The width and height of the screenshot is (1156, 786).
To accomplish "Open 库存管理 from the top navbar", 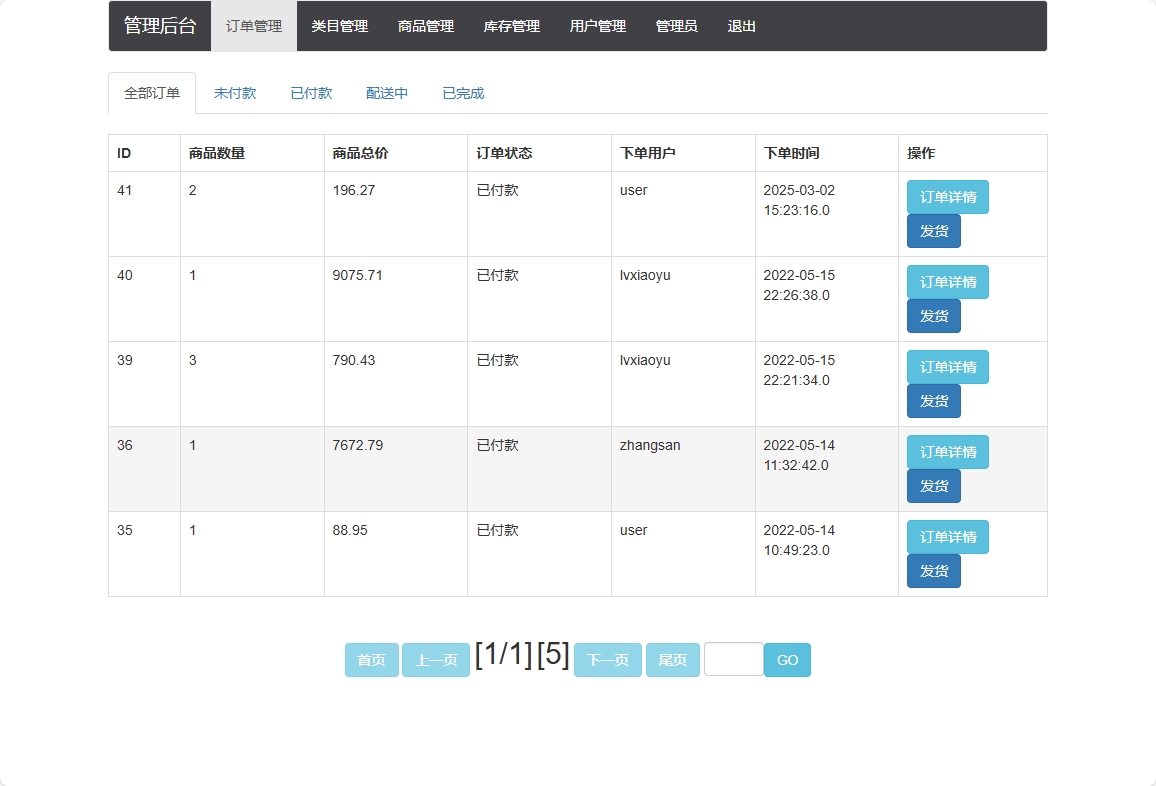I will tap(512, 26).
